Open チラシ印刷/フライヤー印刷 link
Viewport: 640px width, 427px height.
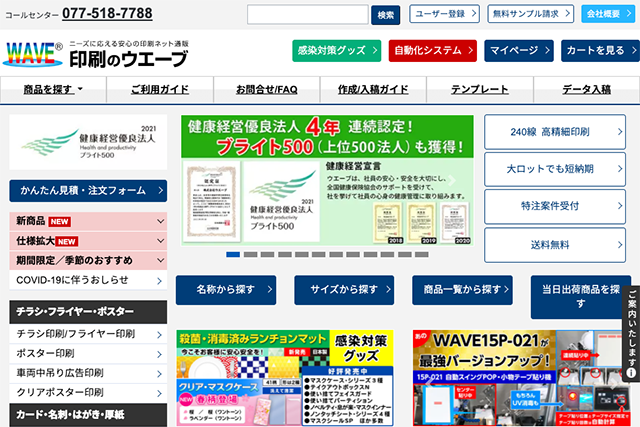(x=88, y=334)
